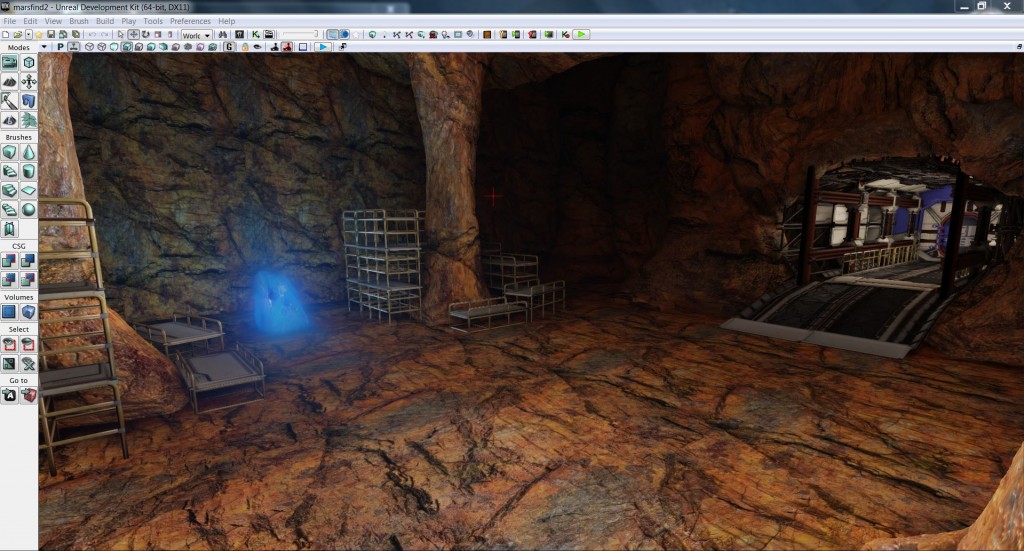Expand the viewport options arrow beside Modes
The image size is (1024, 551).
click(44, 47)
